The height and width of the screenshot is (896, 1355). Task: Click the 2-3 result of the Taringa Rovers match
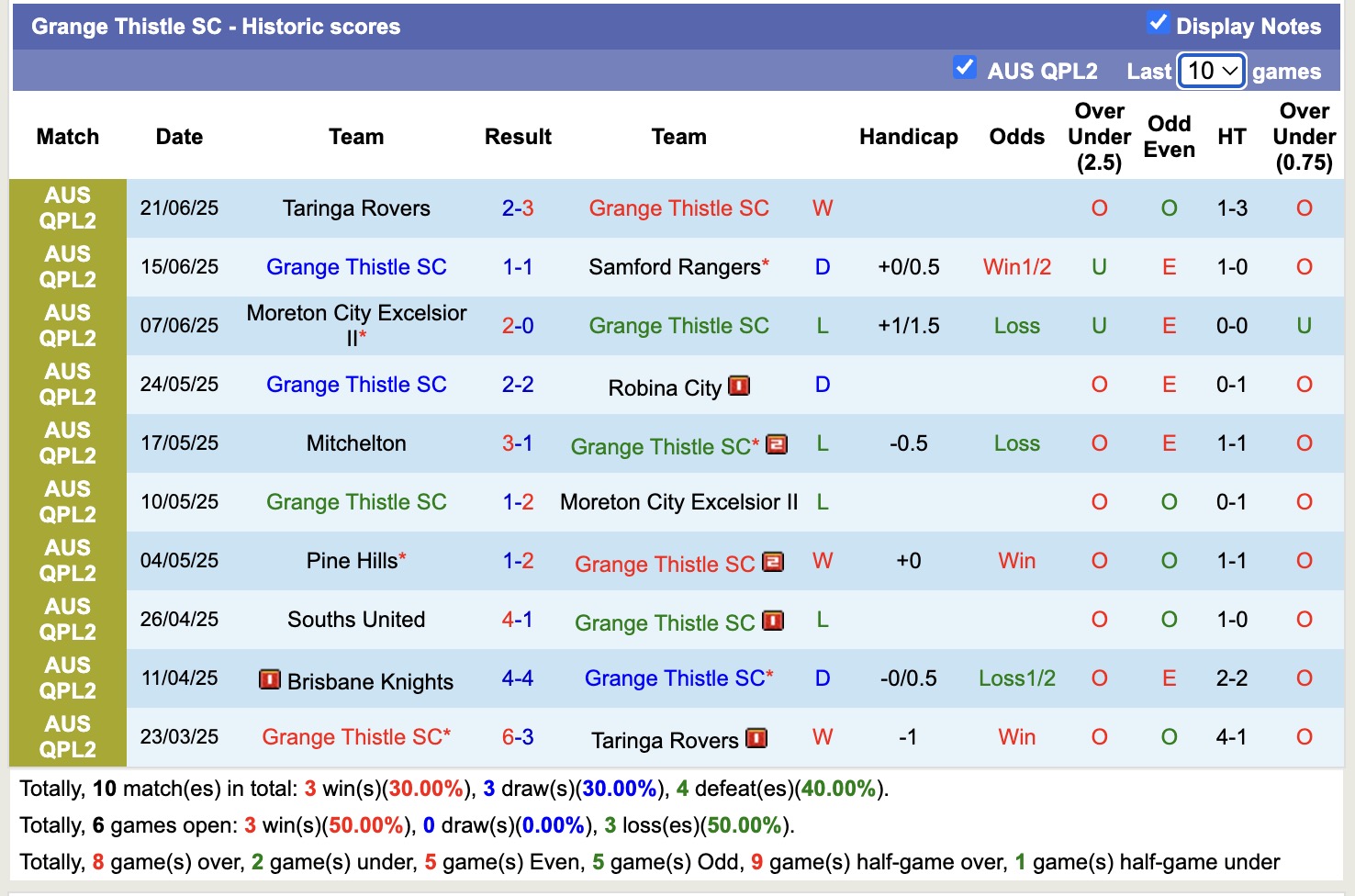click(x=518, y=208)
